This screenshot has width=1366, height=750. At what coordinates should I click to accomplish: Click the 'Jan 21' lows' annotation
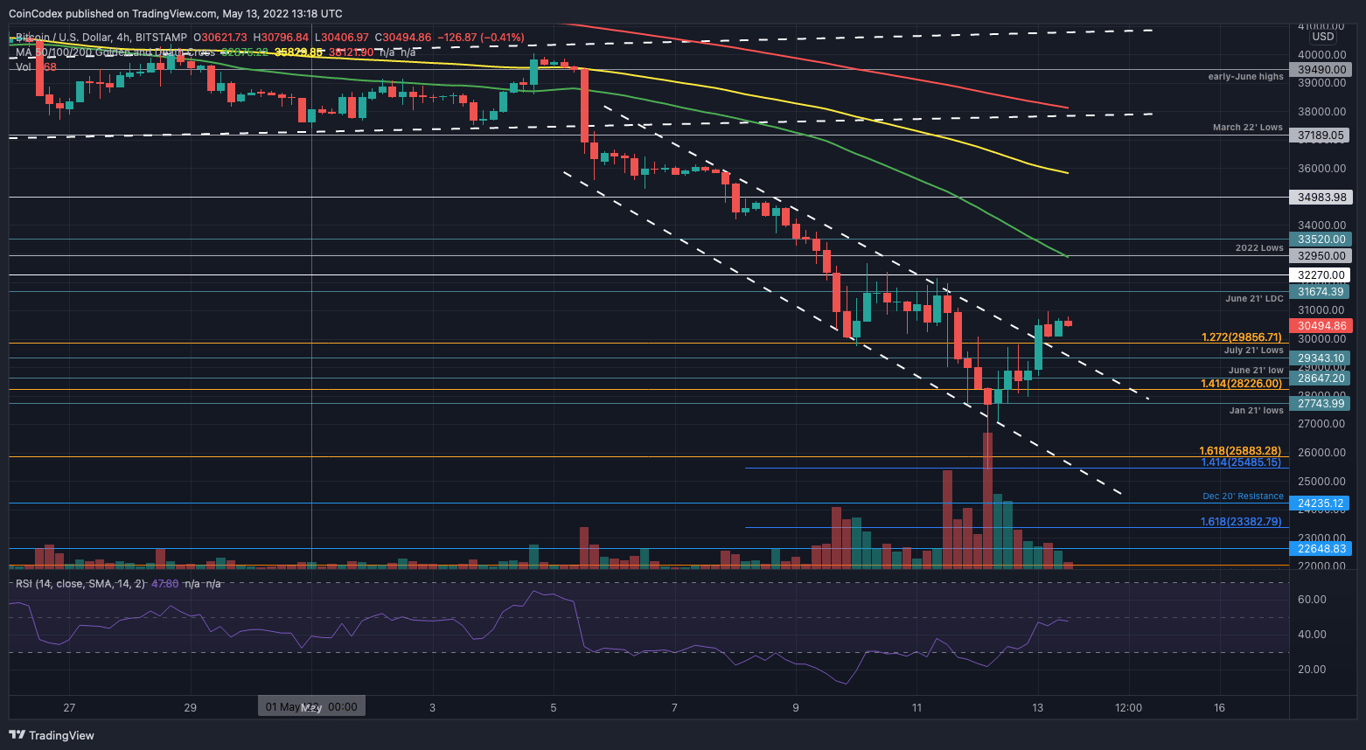(x=1256, y=411)
